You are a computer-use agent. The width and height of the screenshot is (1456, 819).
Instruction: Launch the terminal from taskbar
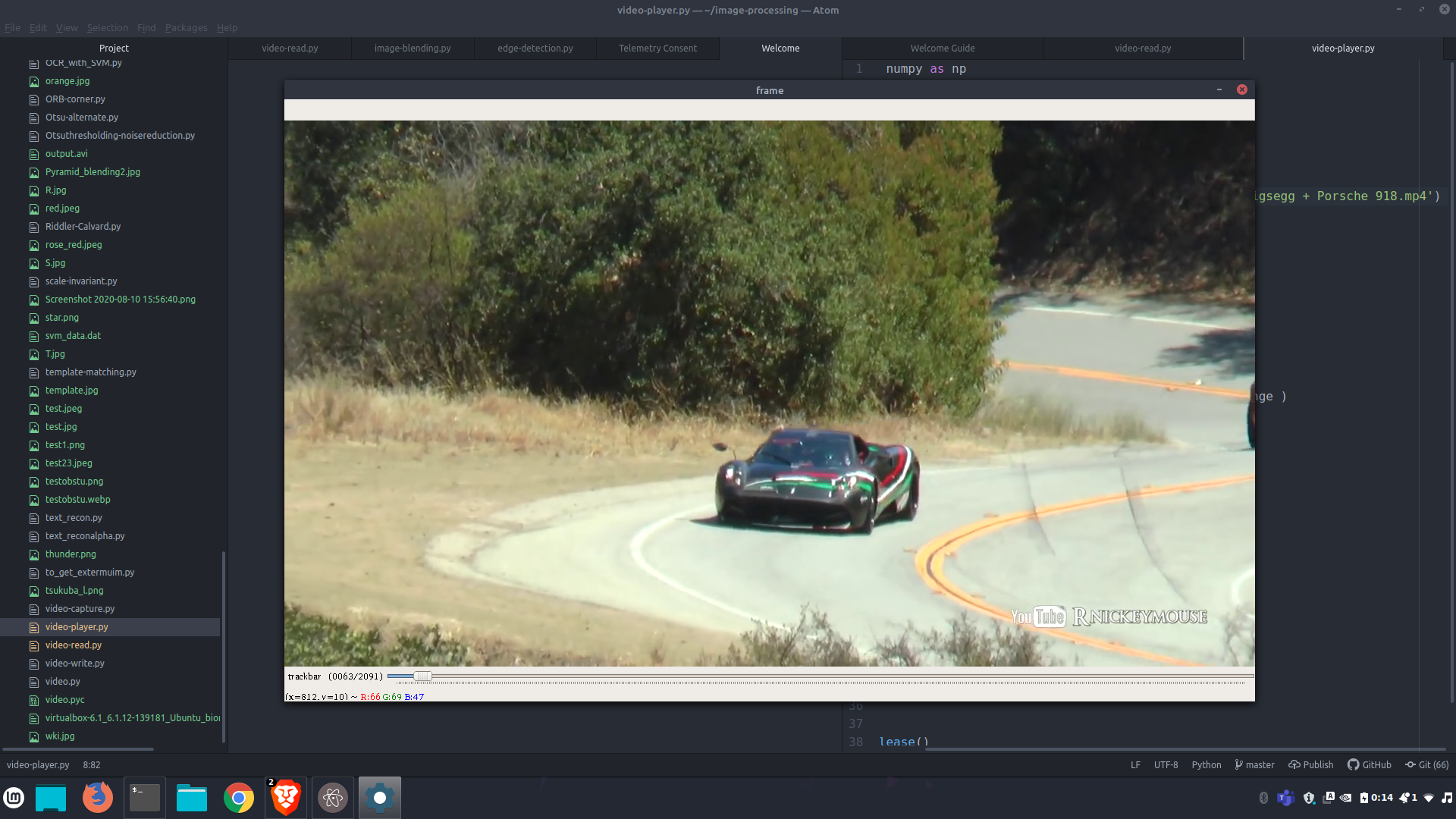point(144,798)
